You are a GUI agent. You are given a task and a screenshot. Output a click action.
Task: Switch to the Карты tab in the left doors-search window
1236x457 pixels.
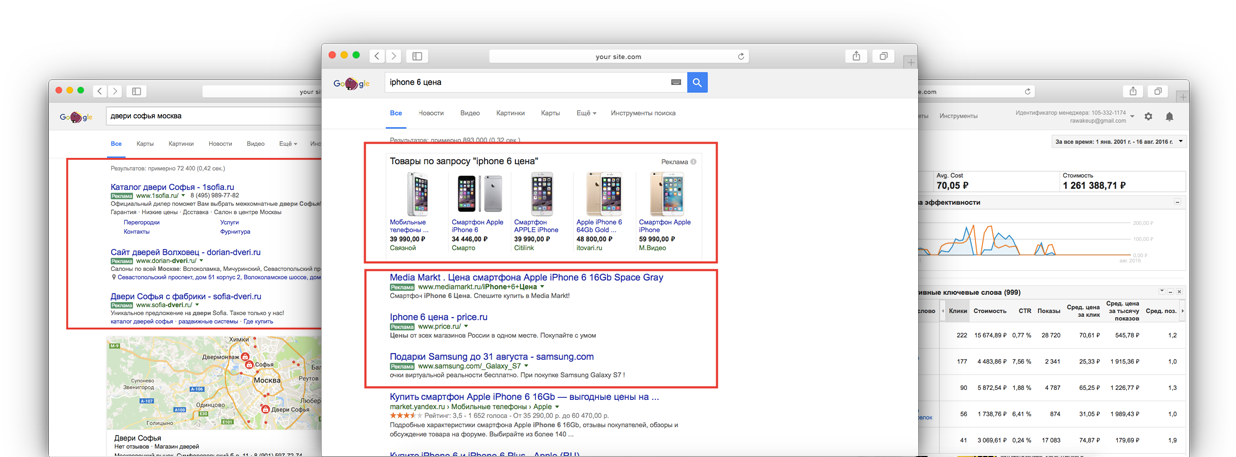pyautogui.click(x=145, y=144)
